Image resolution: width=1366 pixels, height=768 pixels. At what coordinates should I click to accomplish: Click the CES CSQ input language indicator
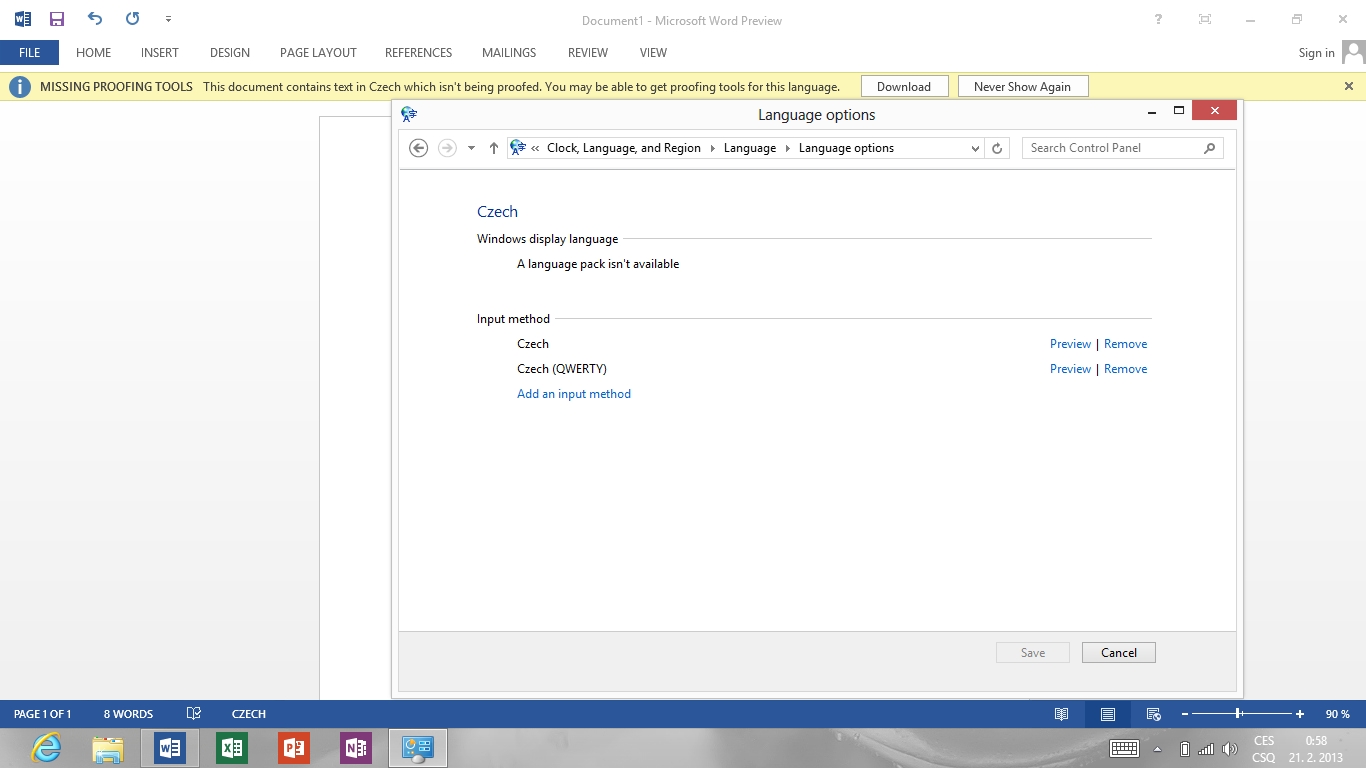click(1264, 749)
